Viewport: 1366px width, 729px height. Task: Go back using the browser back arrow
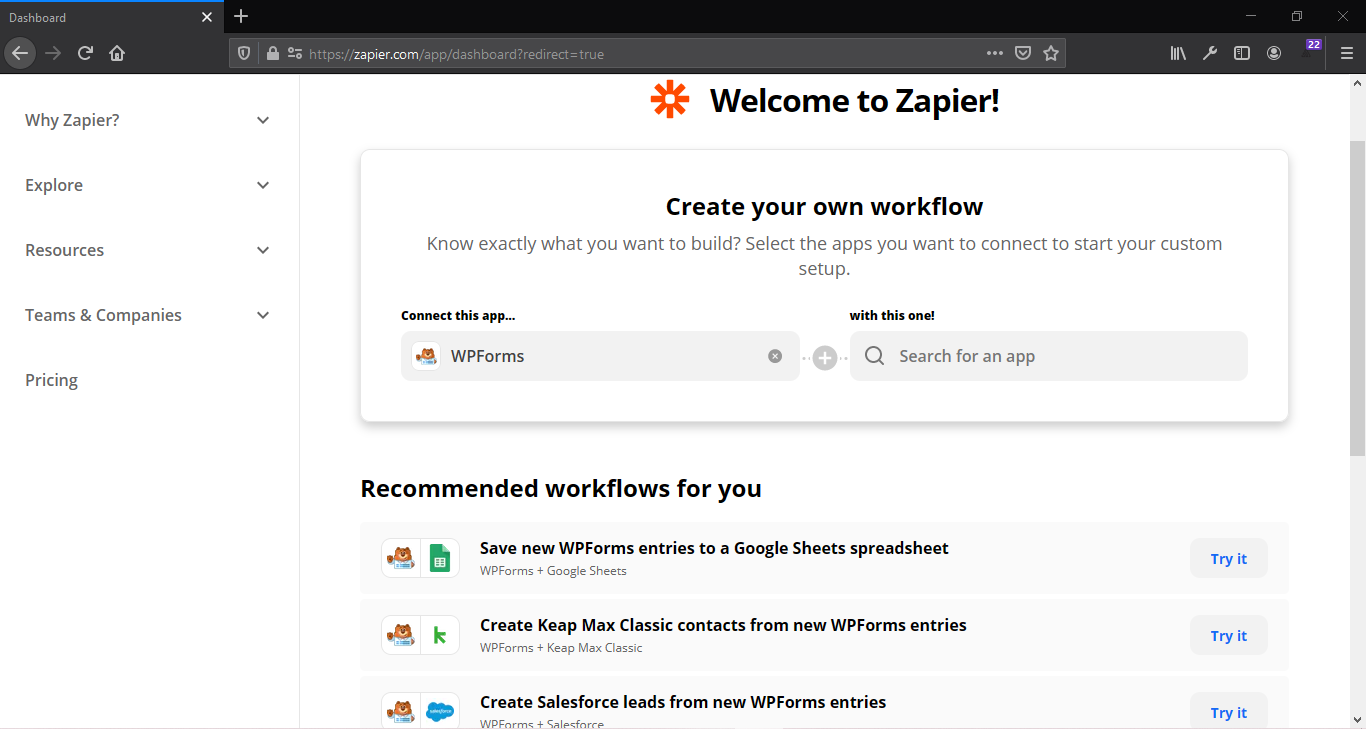coord(20,53)
